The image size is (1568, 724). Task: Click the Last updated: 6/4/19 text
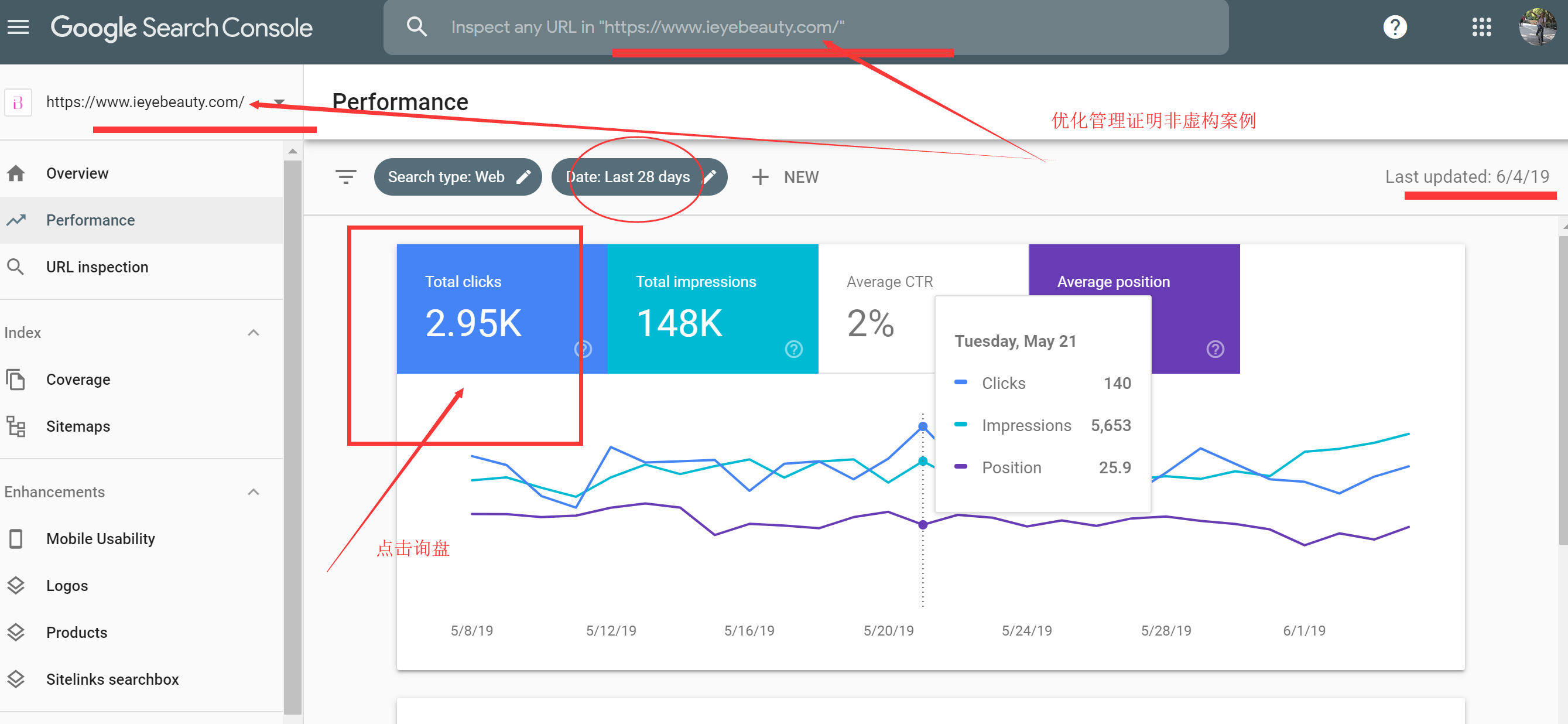pyautogui.click(x=1467, y=176)
